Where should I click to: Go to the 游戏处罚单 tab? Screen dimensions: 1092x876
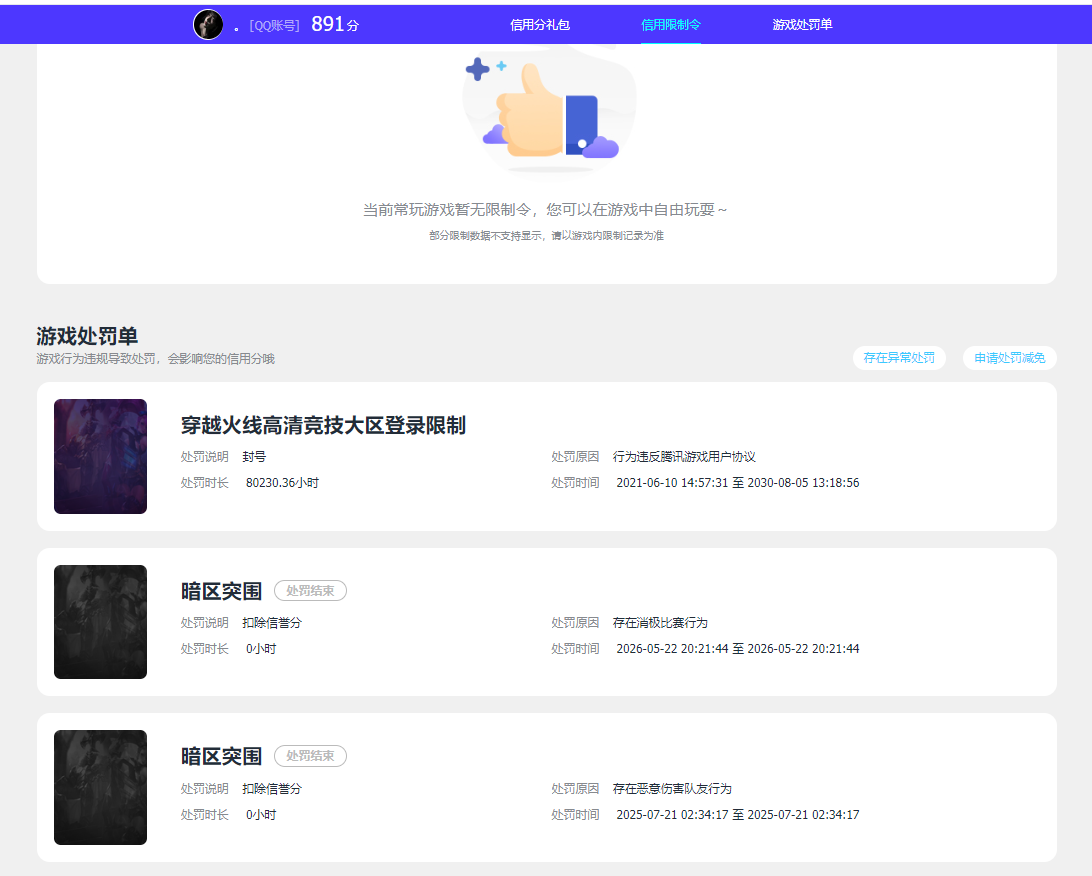point(802,25)
